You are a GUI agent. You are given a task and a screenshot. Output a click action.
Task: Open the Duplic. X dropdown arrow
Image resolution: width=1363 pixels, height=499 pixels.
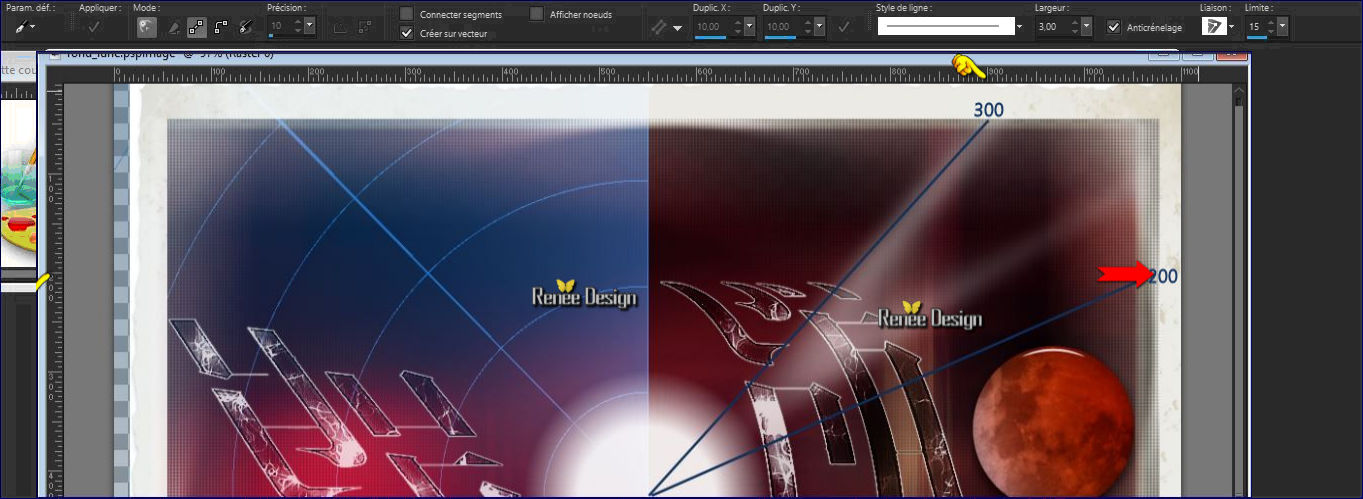coord(748,26)
